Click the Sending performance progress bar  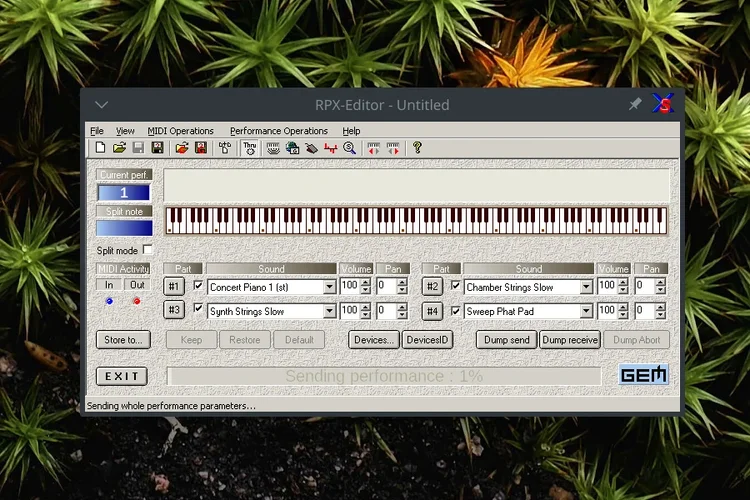pyautogui.click(x=384, y=376)
